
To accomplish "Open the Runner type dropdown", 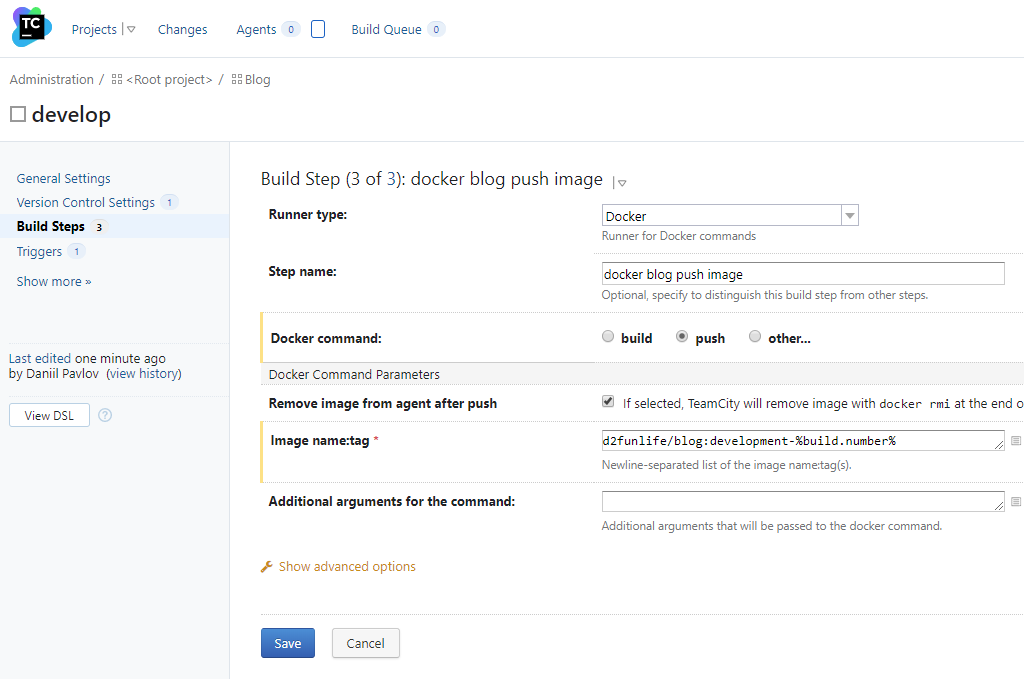I will click(x=848, y=215).
